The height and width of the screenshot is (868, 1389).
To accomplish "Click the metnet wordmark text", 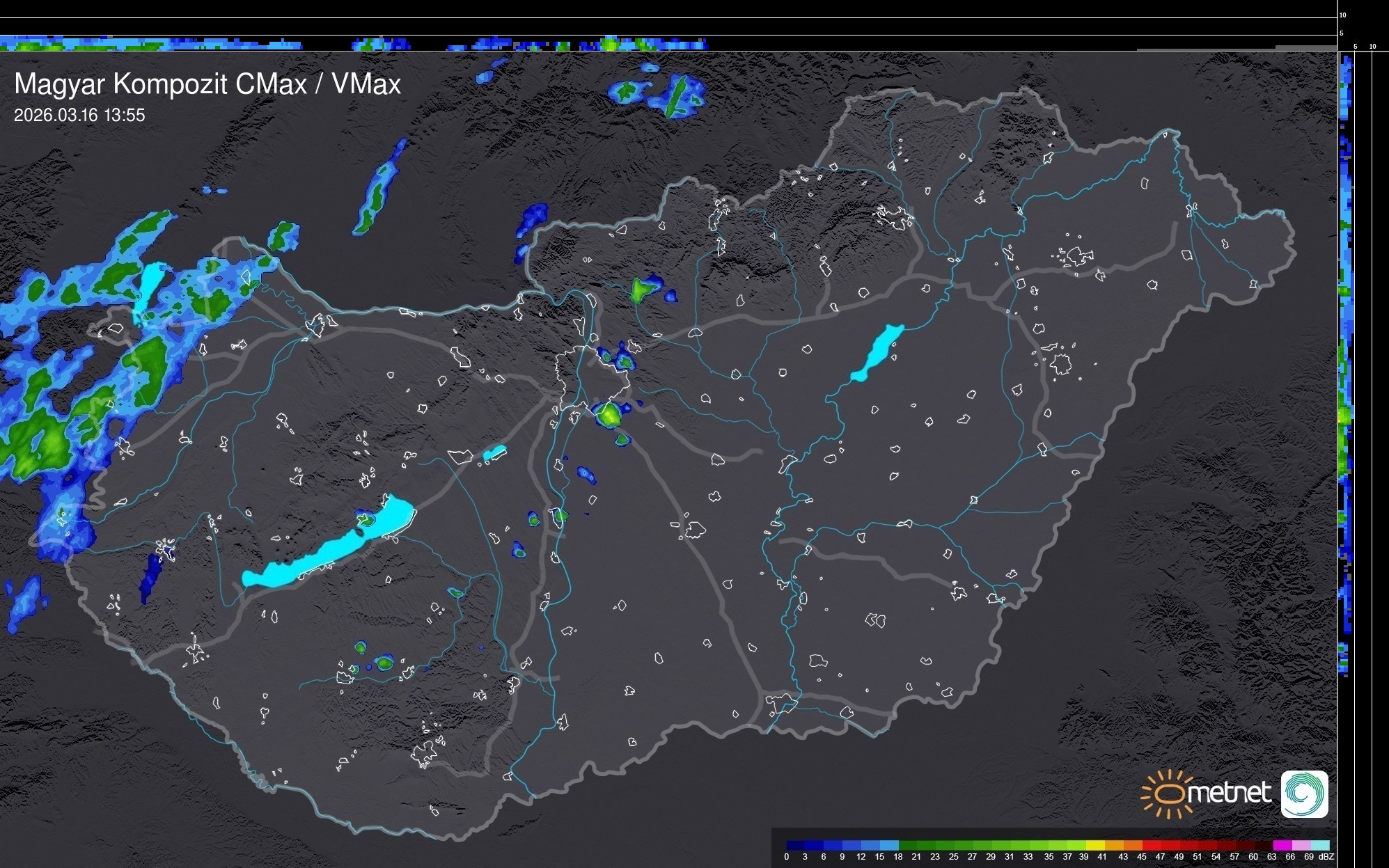I will point(1229,793).
